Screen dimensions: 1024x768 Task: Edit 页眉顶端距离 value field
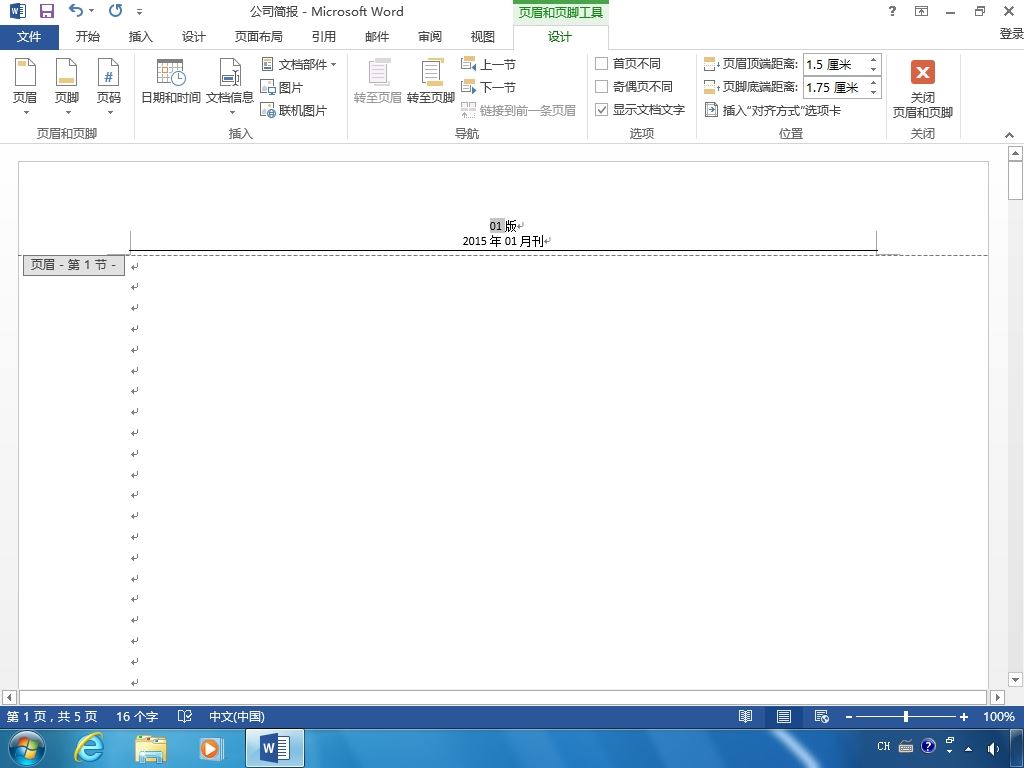(835, 64)
